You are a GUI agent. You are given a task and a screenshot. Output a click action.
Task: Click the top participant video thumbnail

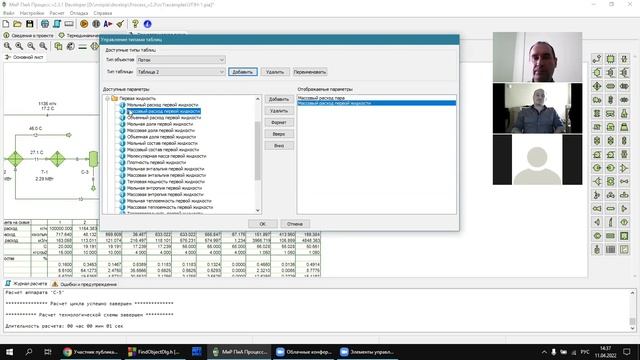(x=537, y=57)
